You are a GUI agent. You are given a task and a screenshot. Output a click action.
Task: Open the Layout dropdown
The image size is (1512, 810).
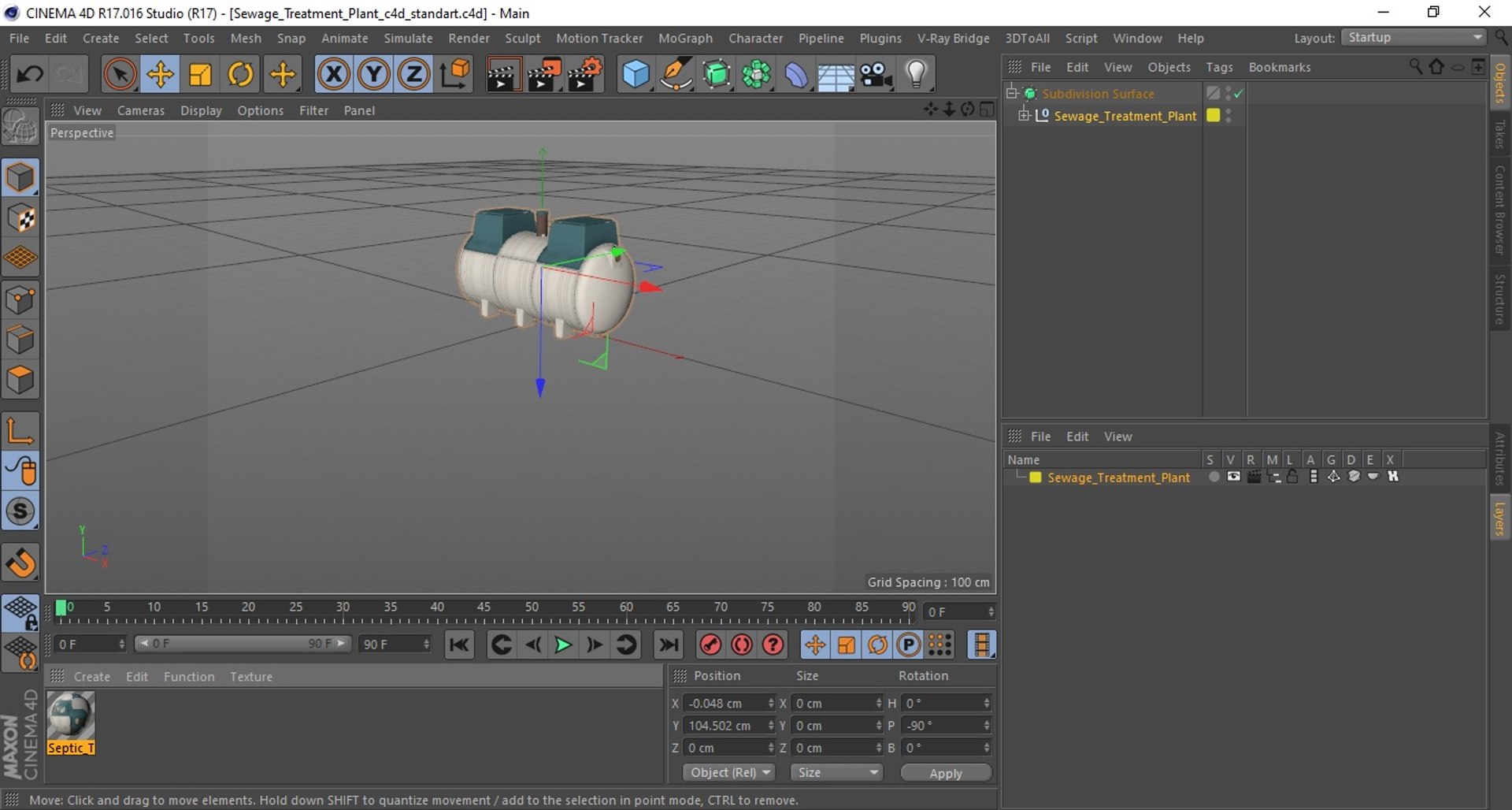(x=1414, y=38)
